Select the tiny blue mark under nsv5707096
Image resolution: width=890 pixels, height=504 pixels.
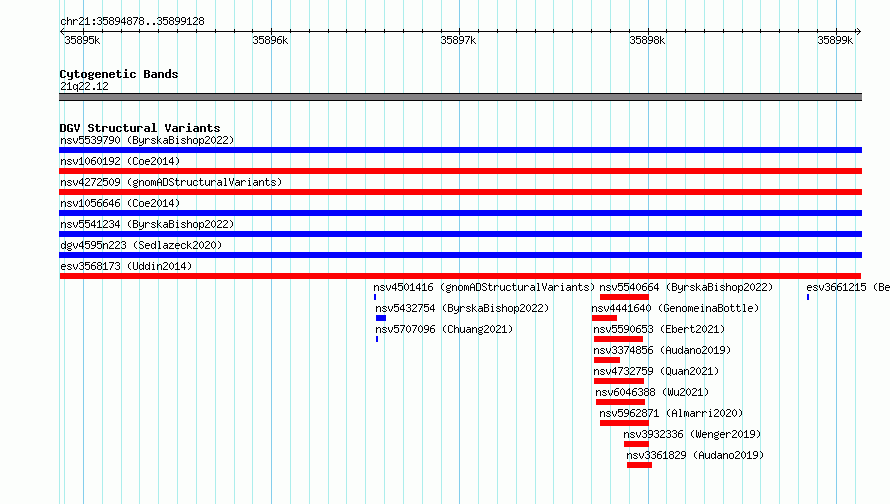pyautogui.click(x=377, y=339)
